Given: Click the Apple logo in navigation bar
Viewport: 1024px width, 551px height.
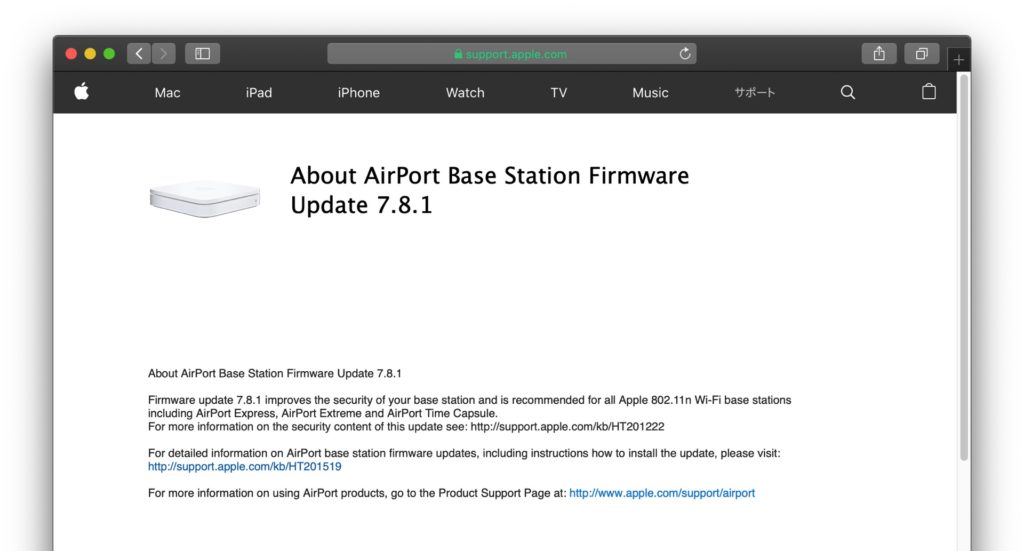Looking at the screenshot, I should [82, 92].
